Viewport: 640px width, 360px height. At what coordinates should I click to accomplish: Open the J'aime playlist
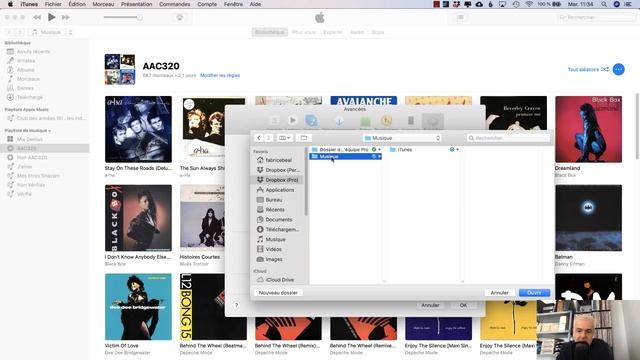click(x=24, y=167)
